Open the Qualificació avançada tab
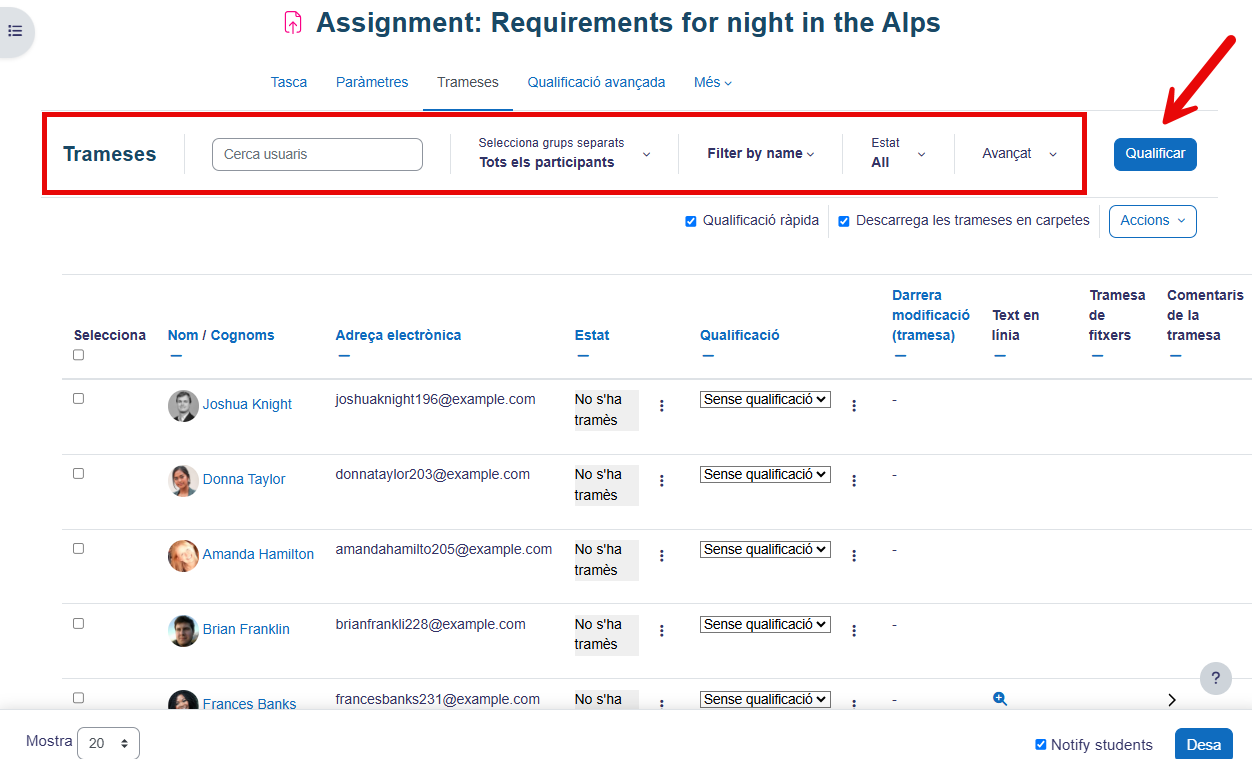This screenshot has height=759, width=1252. (x=596, y=82)
